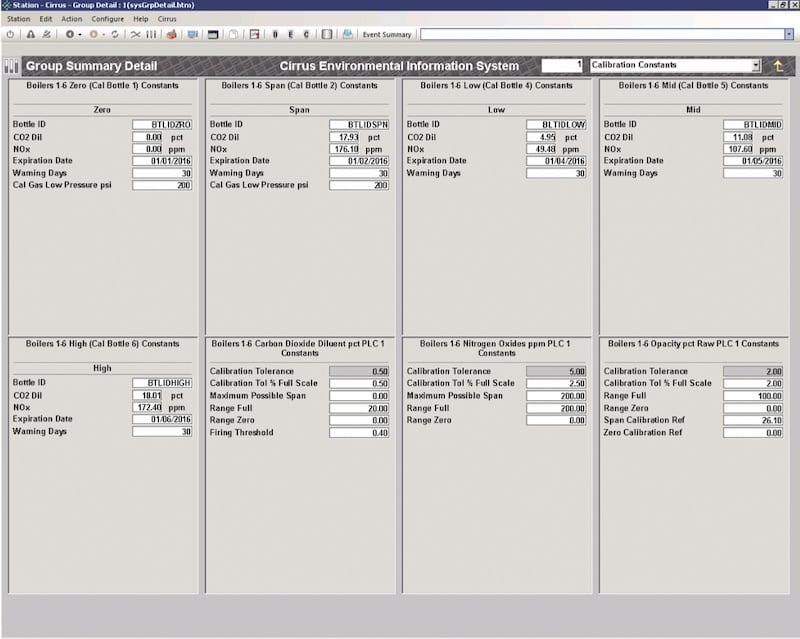This screenshot has width=800, height=639.
Task: Click the 'C' toolbar icon
Action: pyautogui.click(x=306, y=34)
